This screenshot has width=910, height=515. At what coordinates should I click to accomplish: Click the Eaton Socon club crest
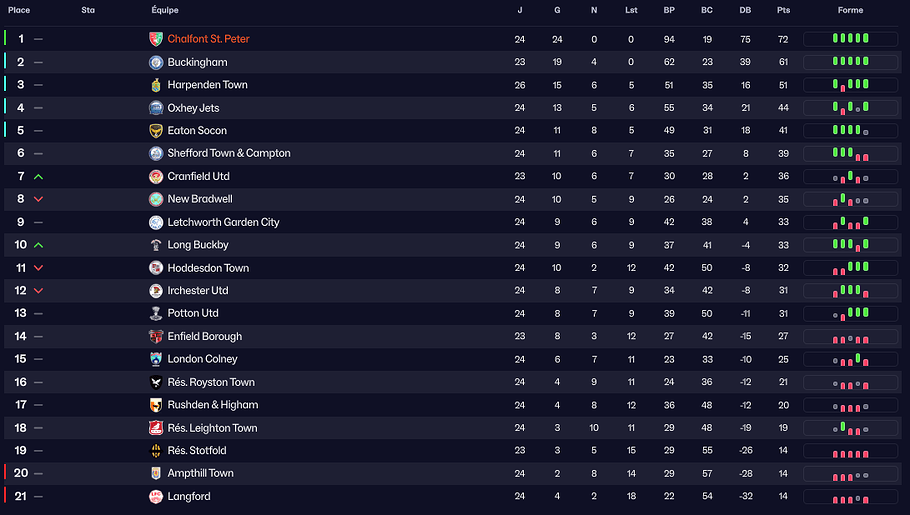click(155, 131)
